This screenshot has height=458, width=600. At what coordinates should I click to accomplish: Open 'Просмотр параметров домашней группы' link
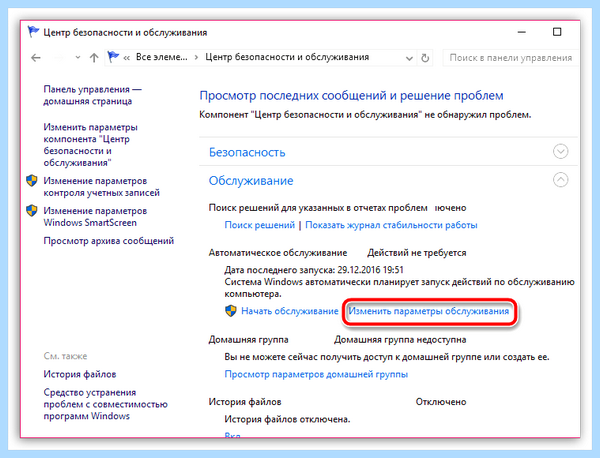[x=316, y=374]
